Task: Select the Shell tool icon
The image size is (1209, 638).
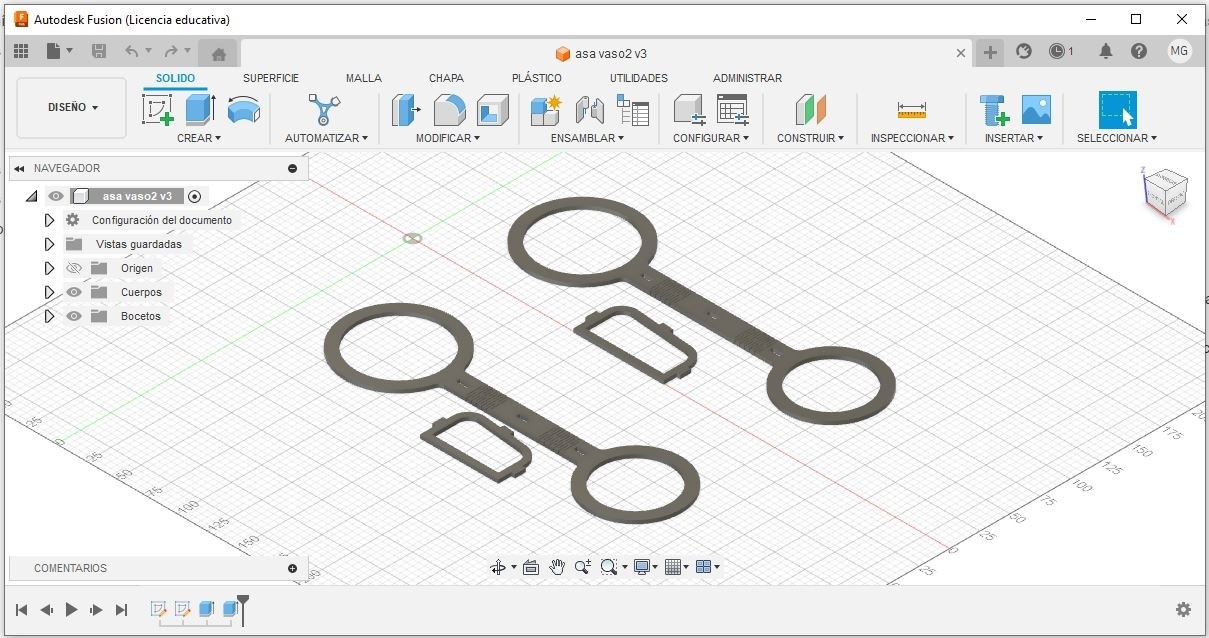Action: click(492, 109)
